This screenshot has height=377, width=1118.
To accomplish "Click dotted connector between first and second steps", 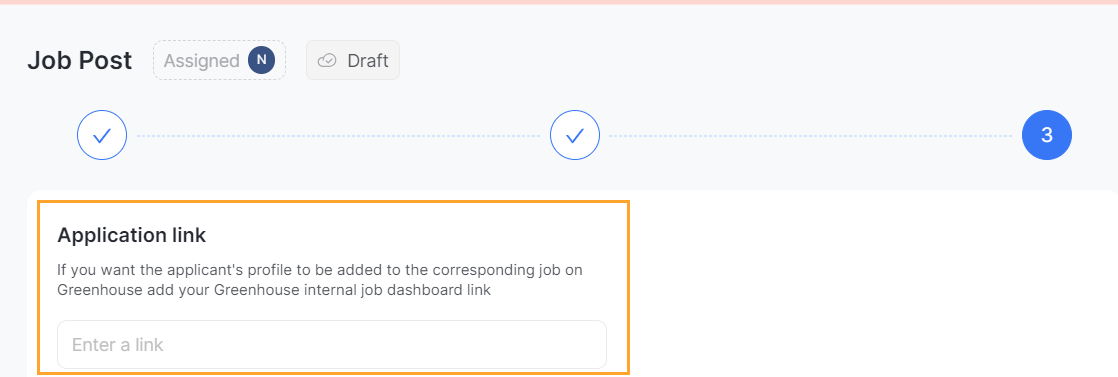I will click(x=339, y=135).
